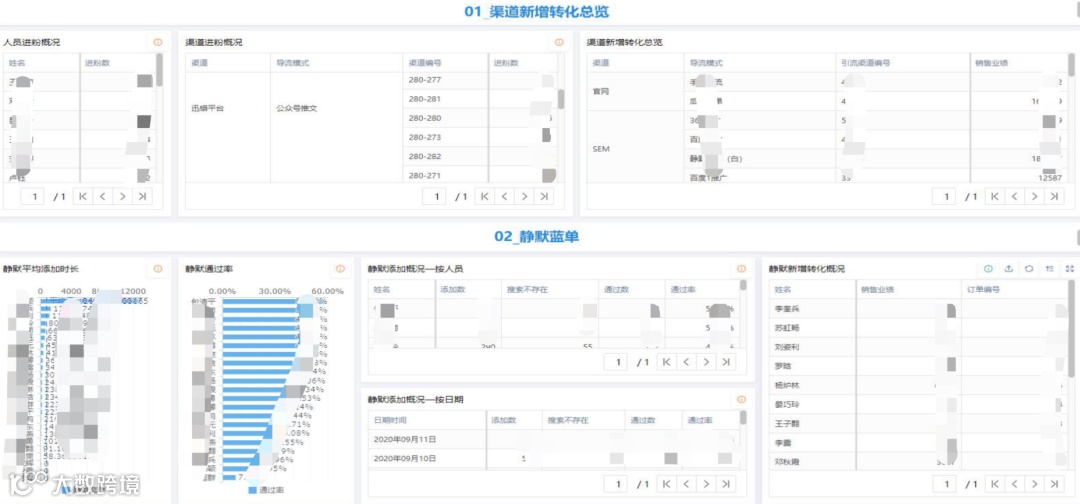
Task: Go to first page in 人员进粉概况 table
Action: click(x=83, y=196)
